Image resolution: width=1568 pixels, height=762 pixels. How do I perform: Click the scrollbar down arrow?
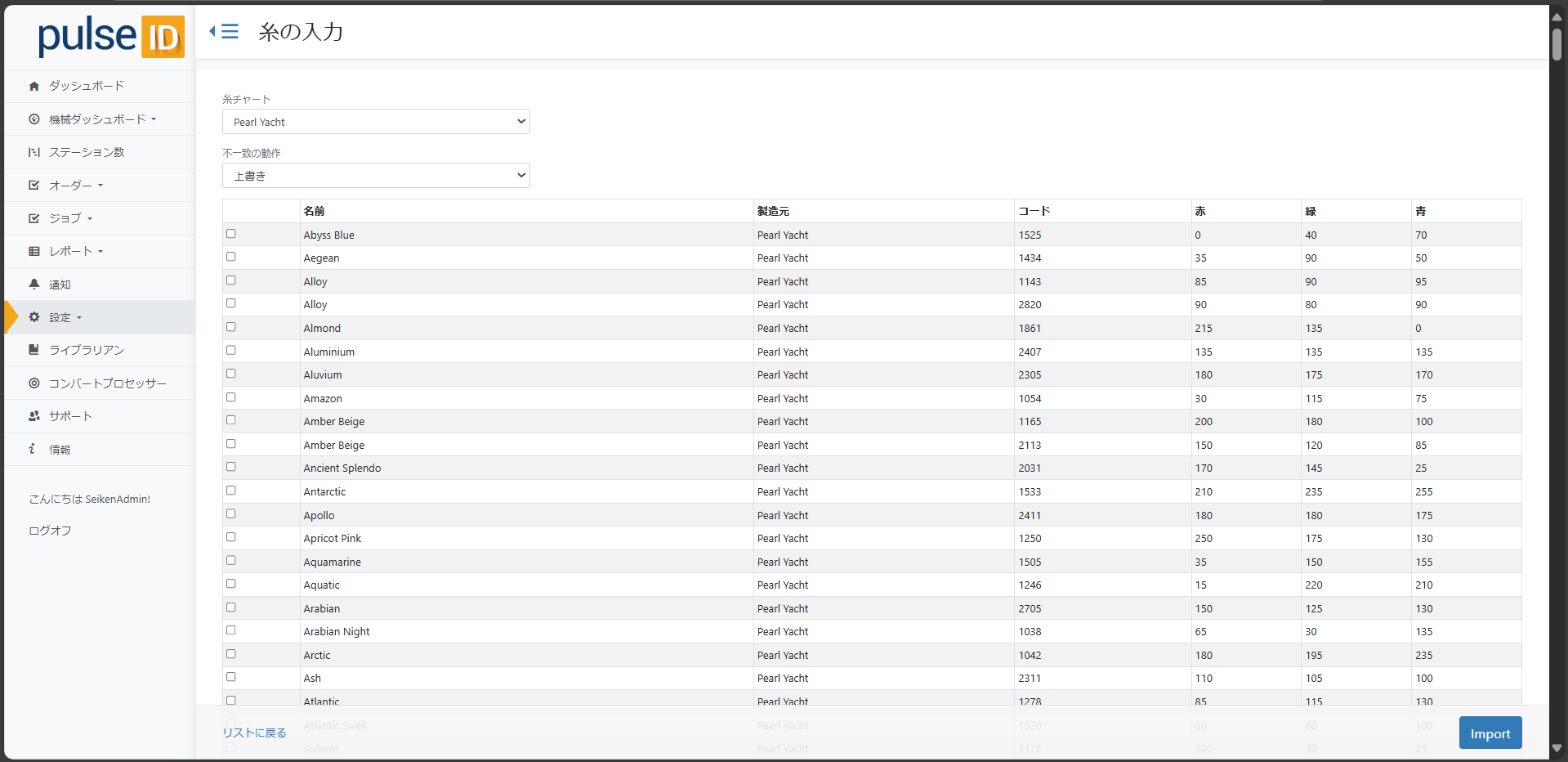point(1557,748)
